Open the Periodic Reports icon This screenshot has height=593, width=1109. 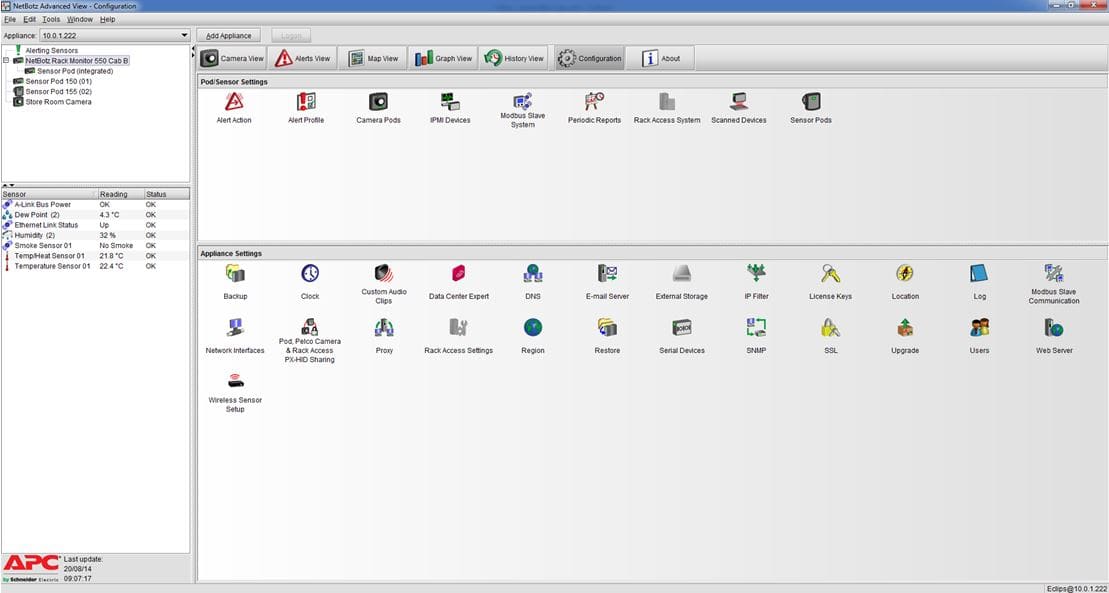pos(594,102)
